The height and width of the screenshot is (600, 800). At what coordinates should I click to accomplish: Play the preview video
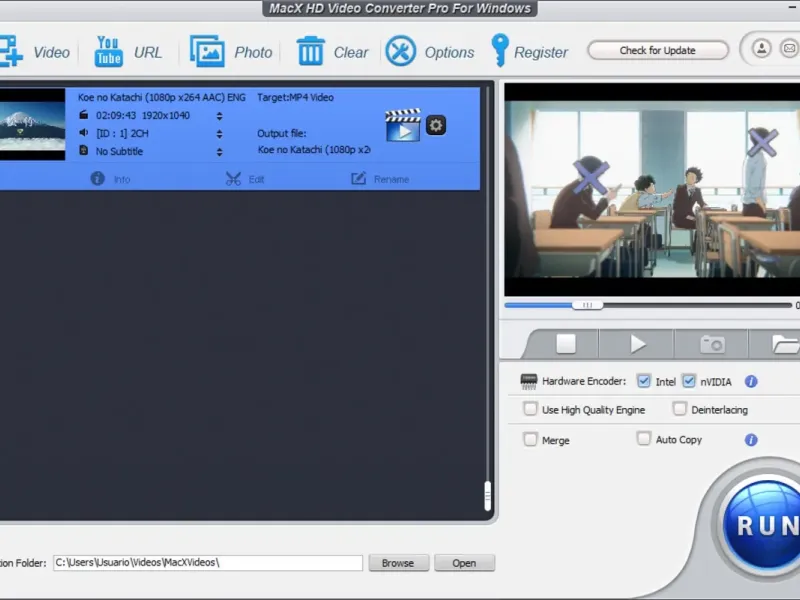tap(638, 344)
